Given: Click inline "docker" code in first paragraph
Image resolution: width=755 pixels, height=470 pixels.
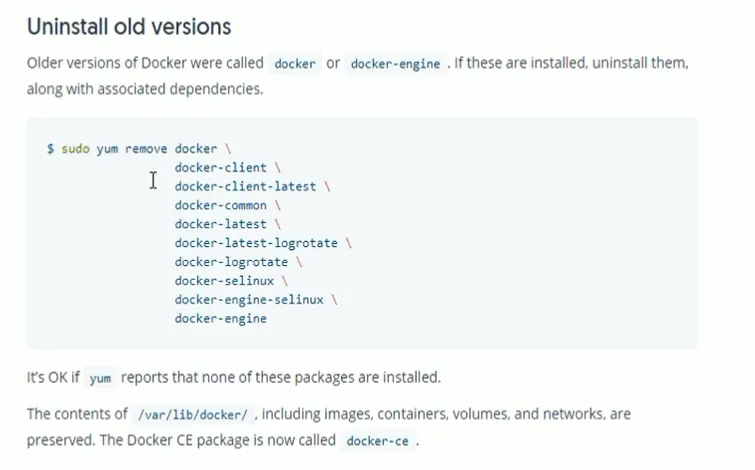Looking at the screenshot, I should (295, 63).
